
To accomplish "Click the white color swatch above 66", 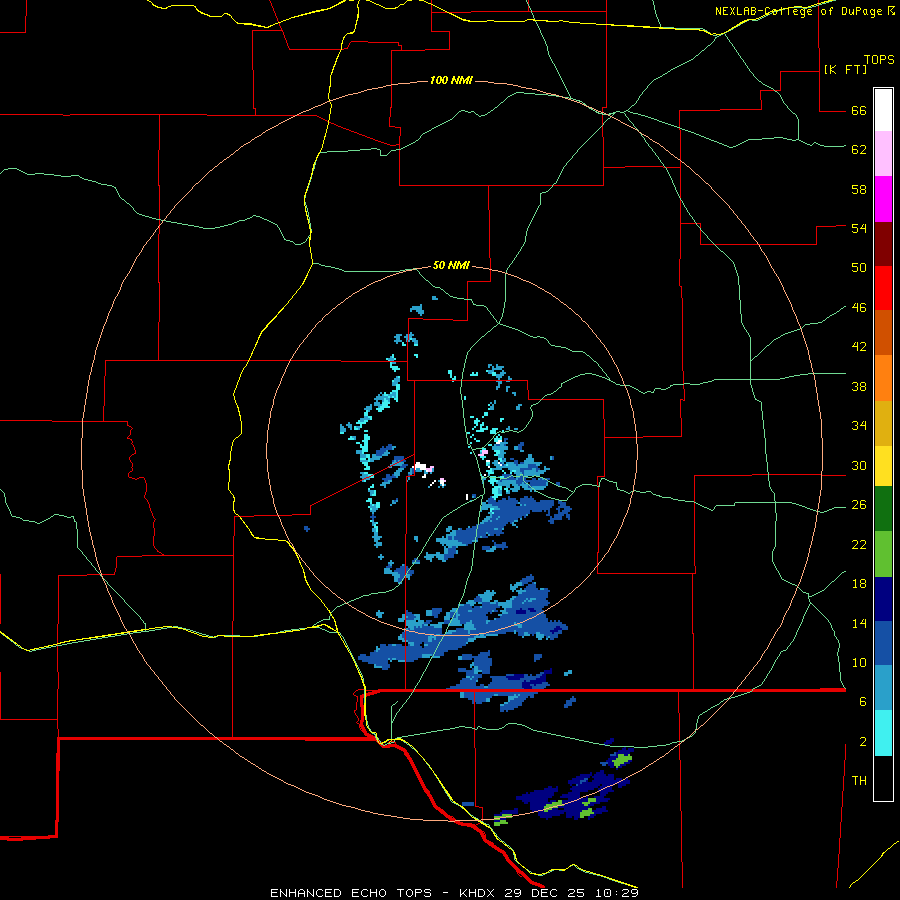I will click(883, 110).
